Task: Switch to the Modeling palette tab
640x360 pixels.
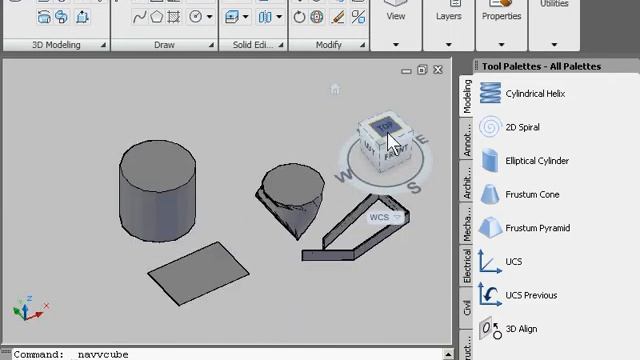Action: click(467, 96)
